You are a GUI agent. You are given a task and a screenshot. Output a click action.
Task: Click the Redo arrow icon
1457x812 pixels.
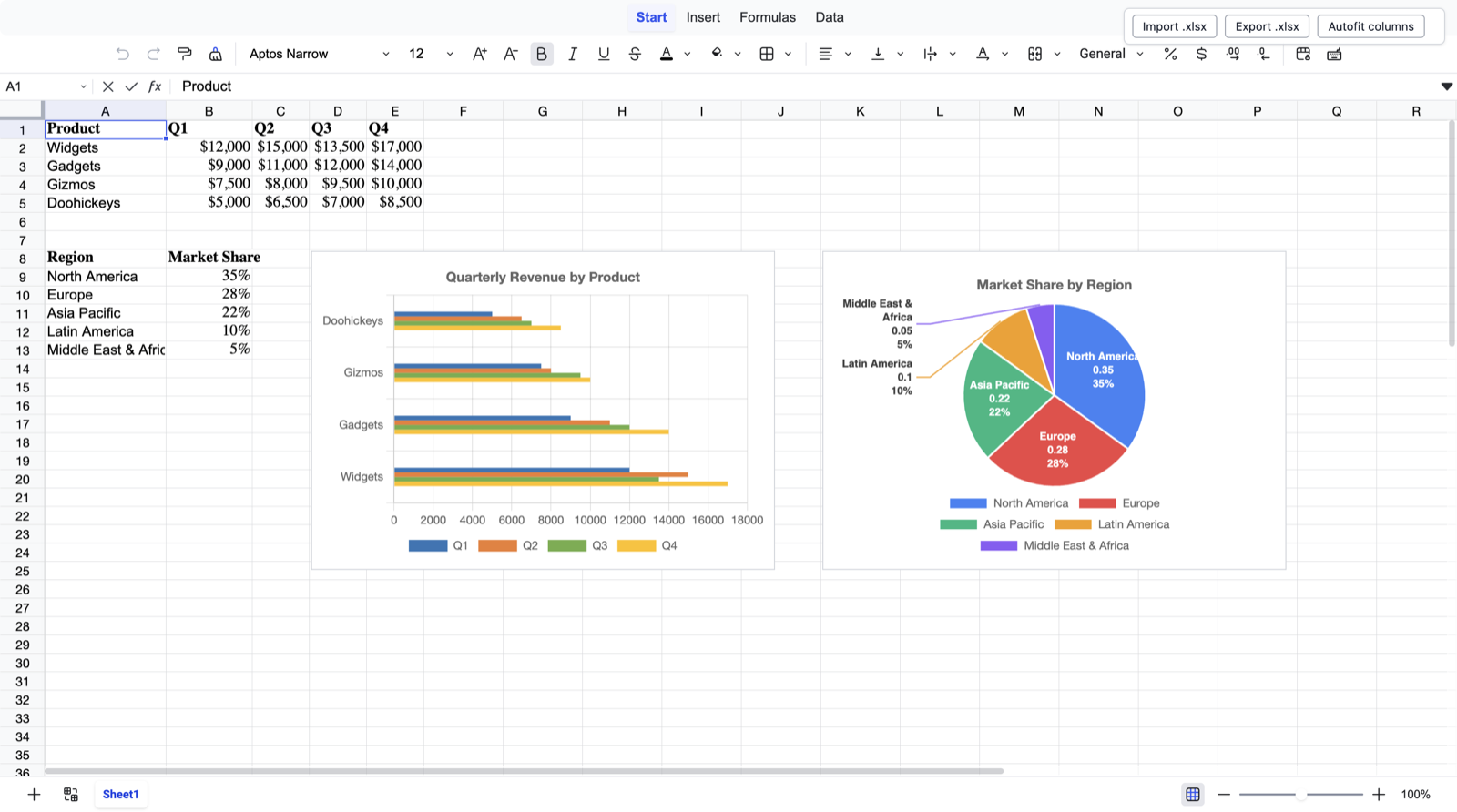pyautogui.click(x=154, y=54)
